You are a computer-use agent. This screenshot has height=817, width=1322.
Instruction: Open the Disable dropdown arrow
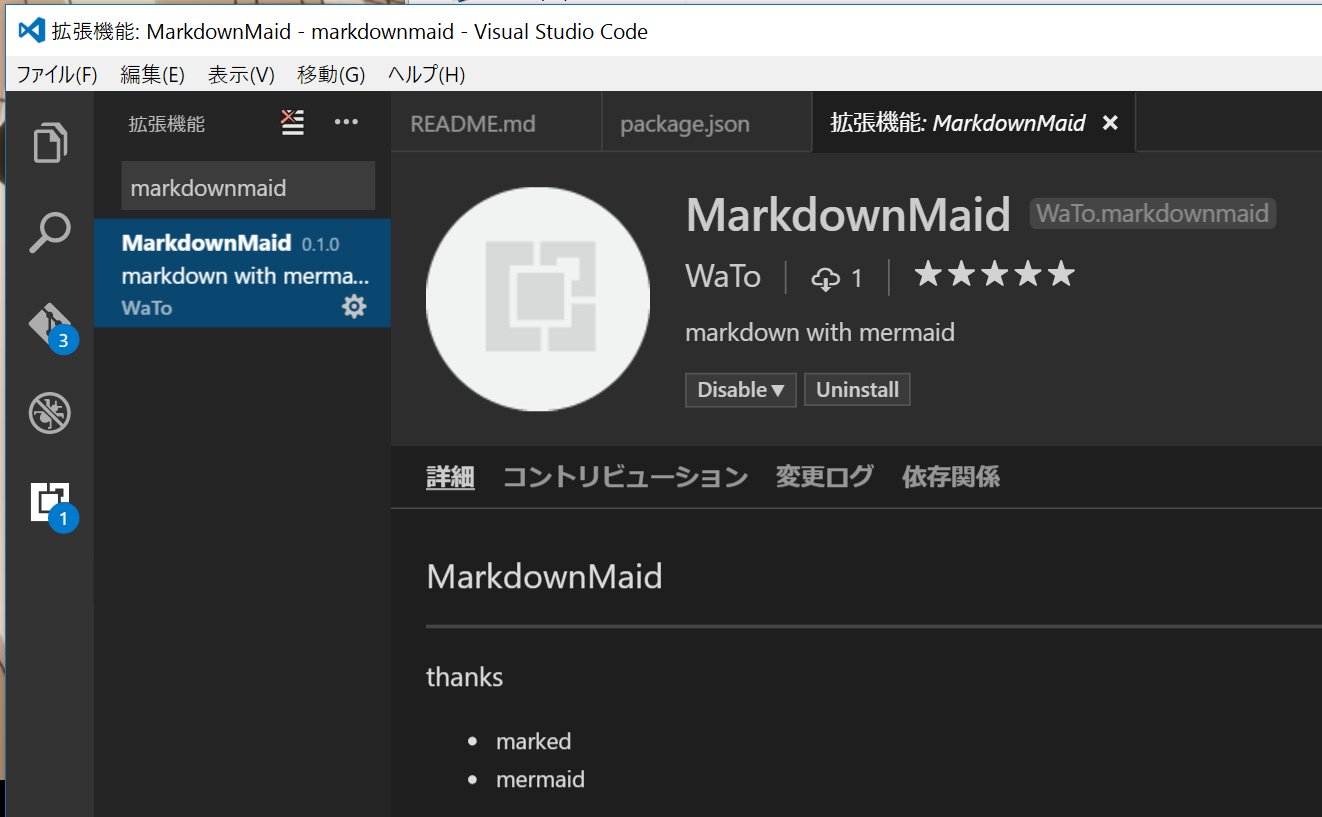point(778,390)
